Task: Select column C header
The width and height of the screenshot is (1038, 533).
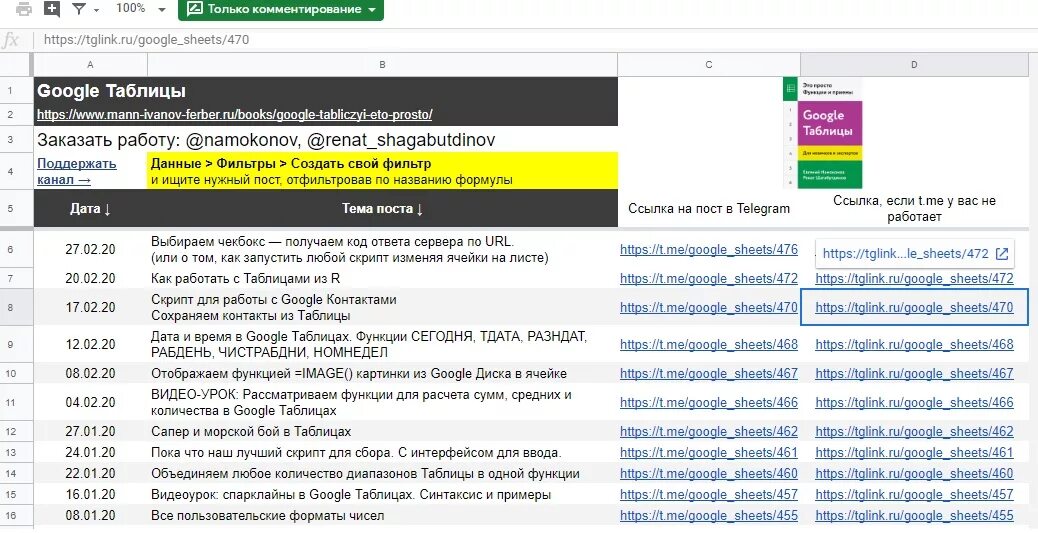Action: coord(709,64)
